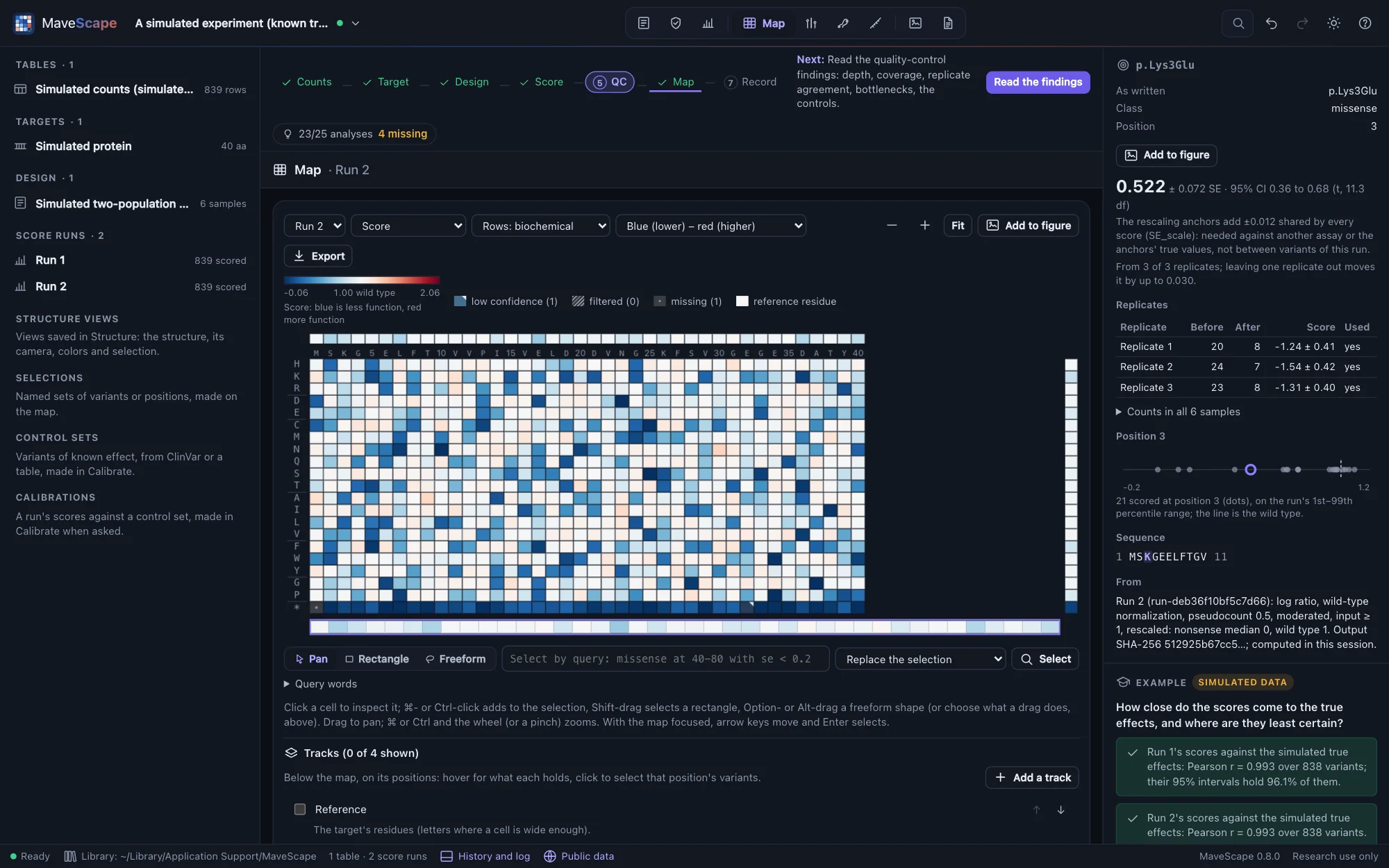The image size is (1389, 868).
Task: Open the figure image icon in toolbar
Action: coord(915,23)
